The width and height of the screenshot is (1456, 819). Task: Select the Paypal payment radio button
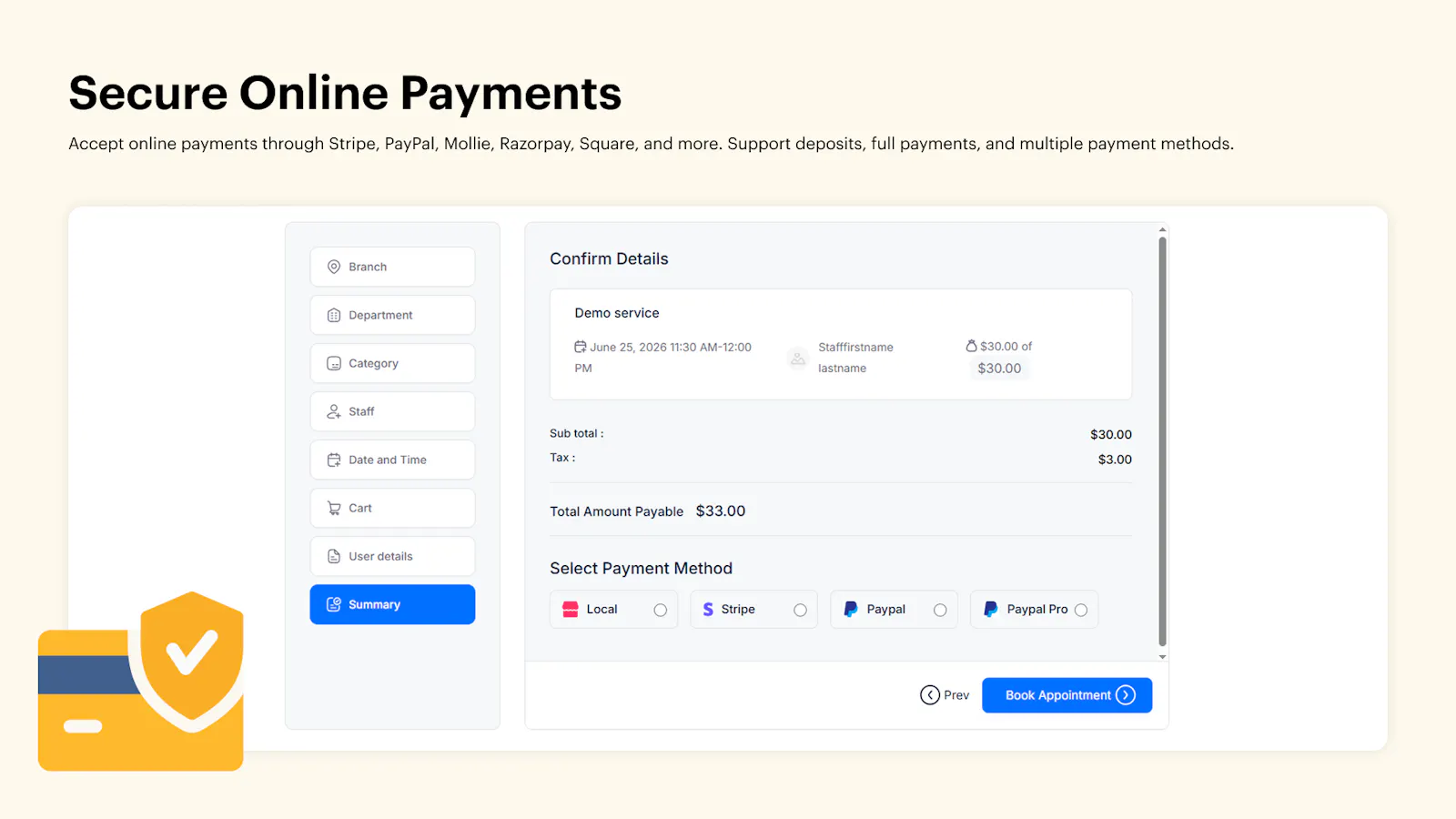(941, 611)
